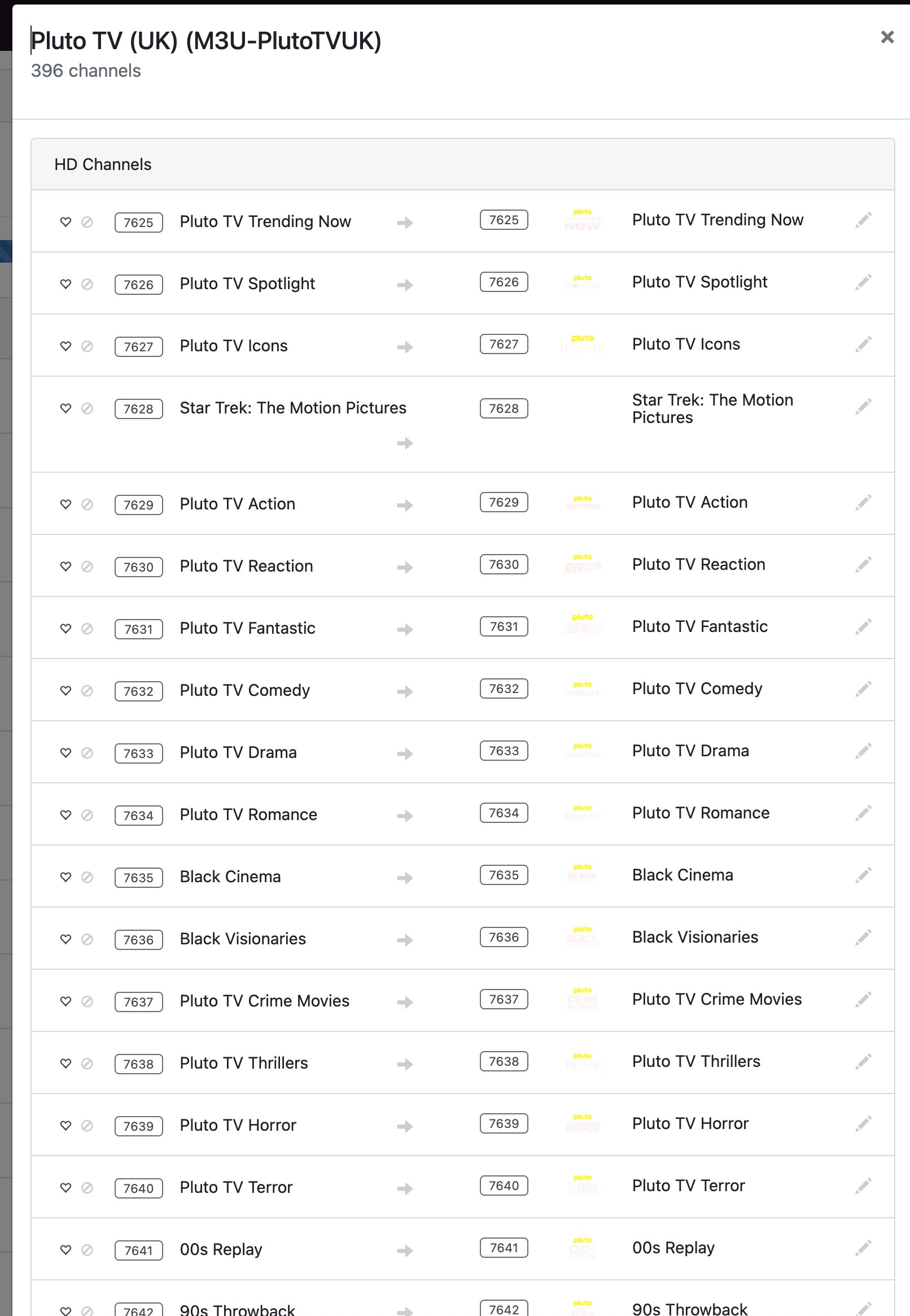
Task: Favorite the Pluto TV Trending Now channel
Action: coord(66,222)
